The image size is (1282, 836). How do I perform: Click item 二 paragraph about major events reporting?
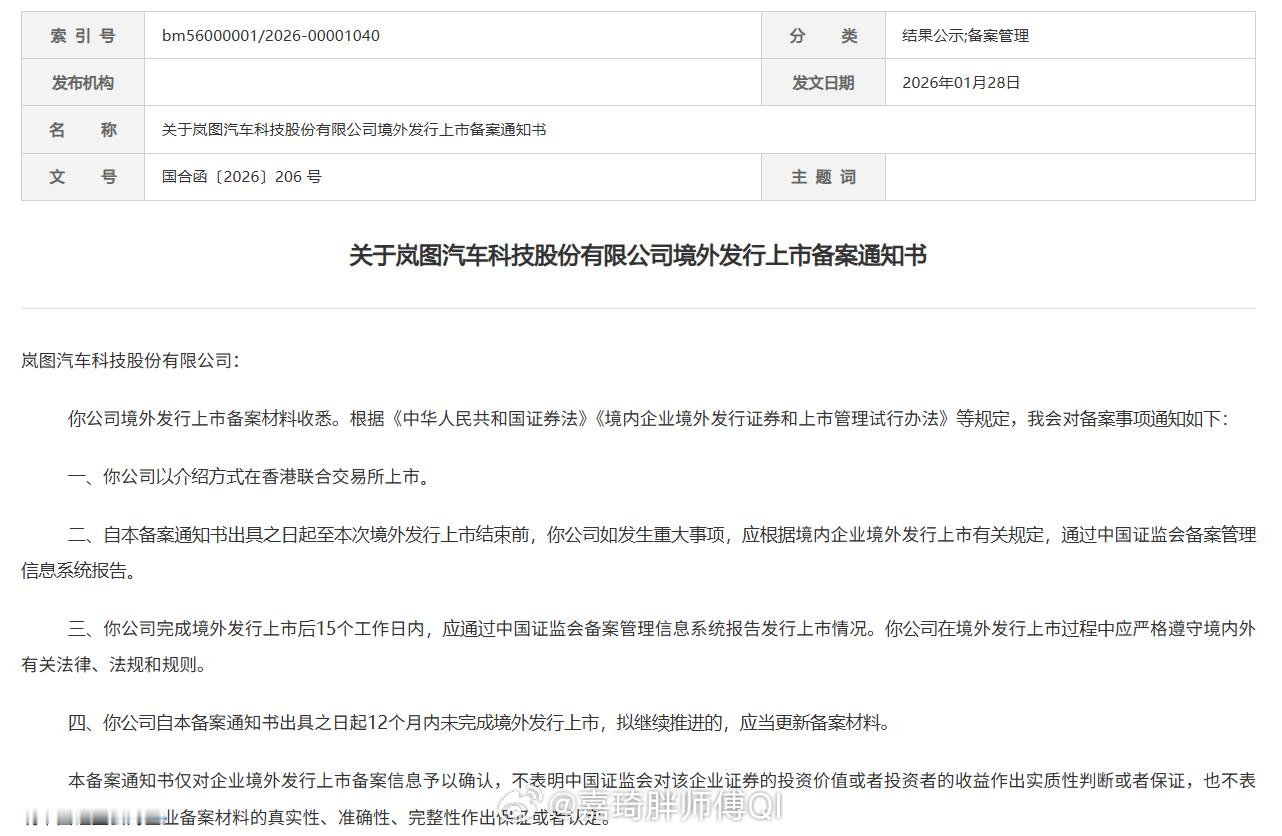point(639,553)
